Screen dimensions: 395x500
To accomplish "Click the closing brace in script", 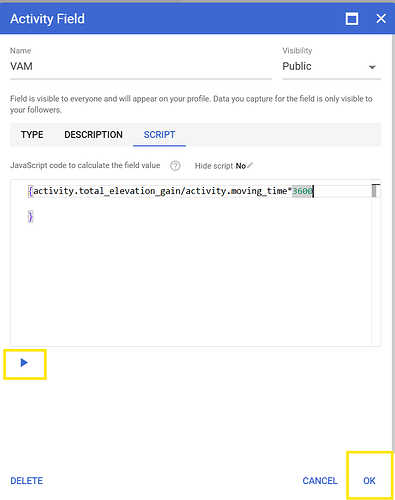I will pos(30,217).
